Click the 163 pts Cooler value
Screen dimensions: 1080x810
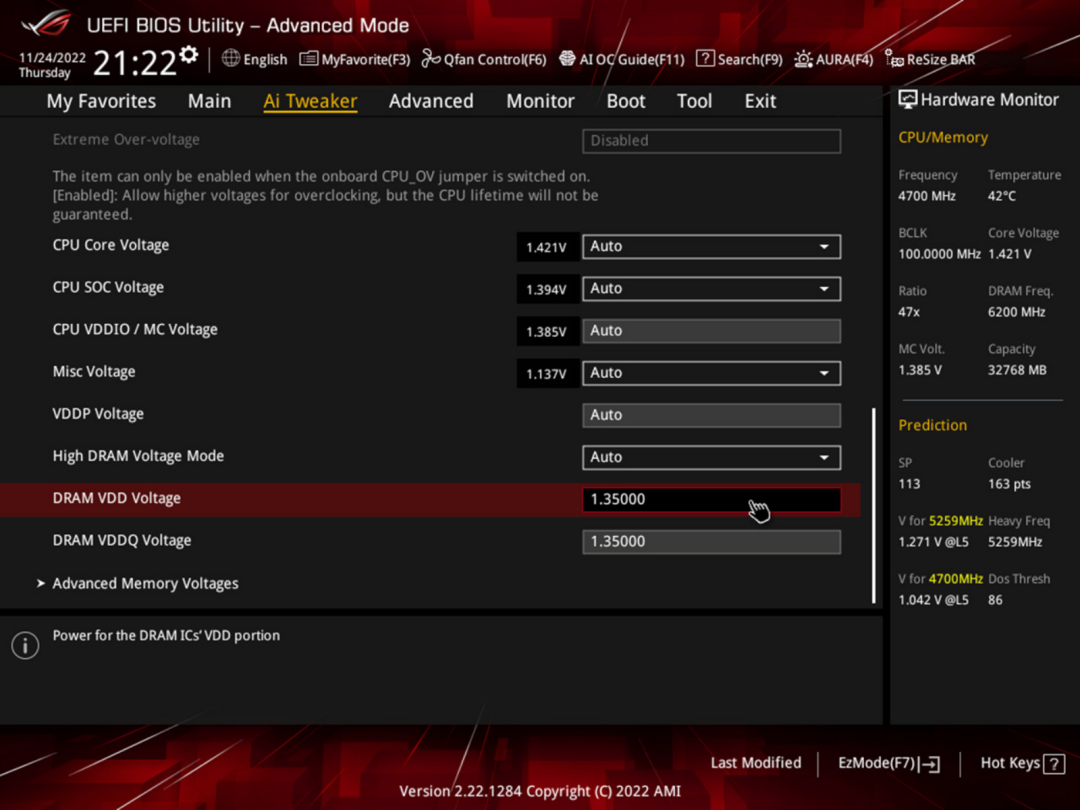[x=1010, y=484]
